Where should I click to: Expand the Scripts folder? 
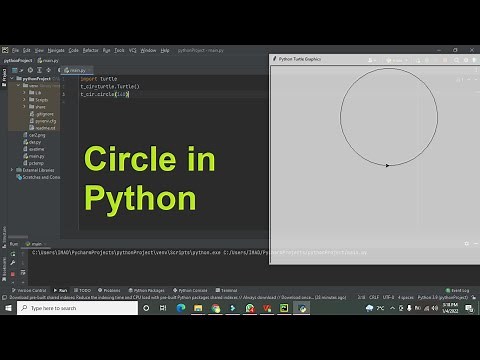(x=24, y=100)
